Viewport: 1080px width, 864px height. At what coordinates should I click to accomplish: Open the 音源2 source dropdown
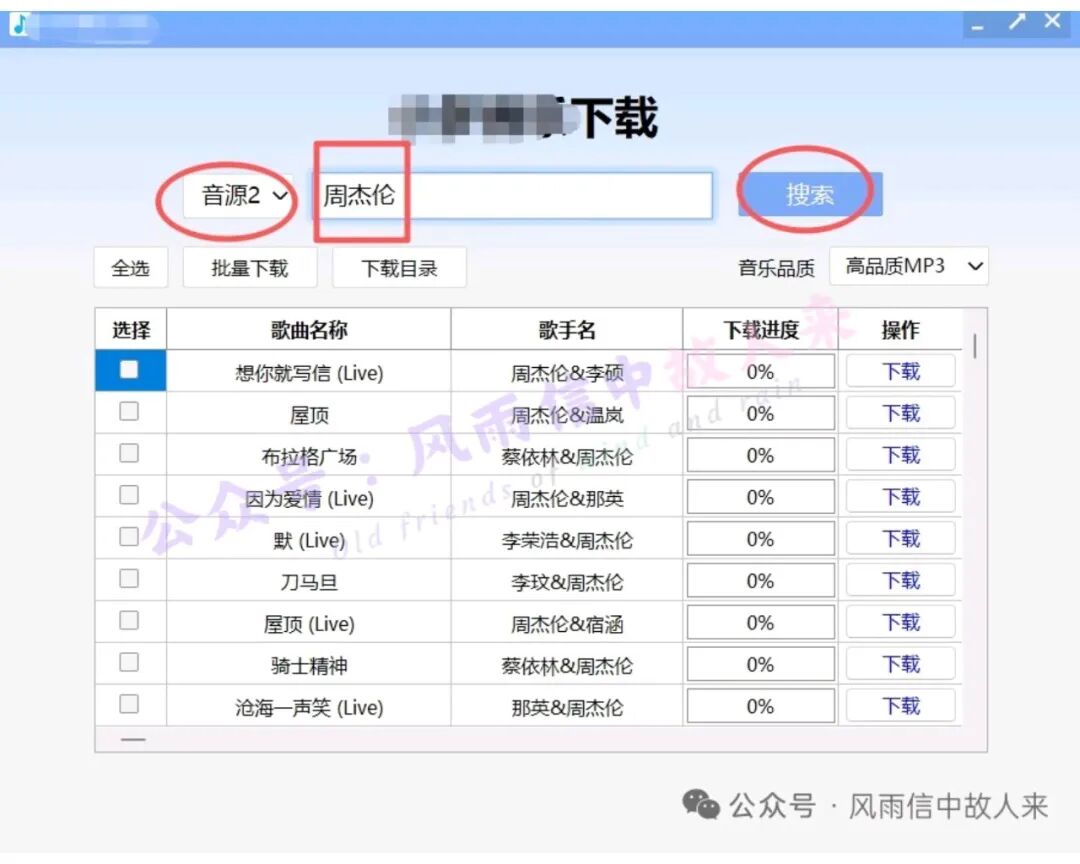coord(238,196)
